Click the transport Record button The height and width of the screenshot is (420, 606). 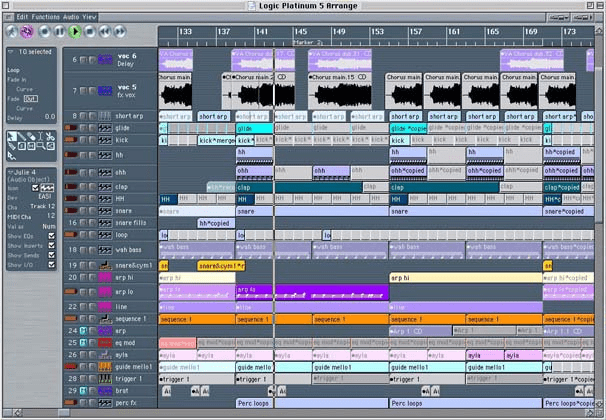pos(45,31)
